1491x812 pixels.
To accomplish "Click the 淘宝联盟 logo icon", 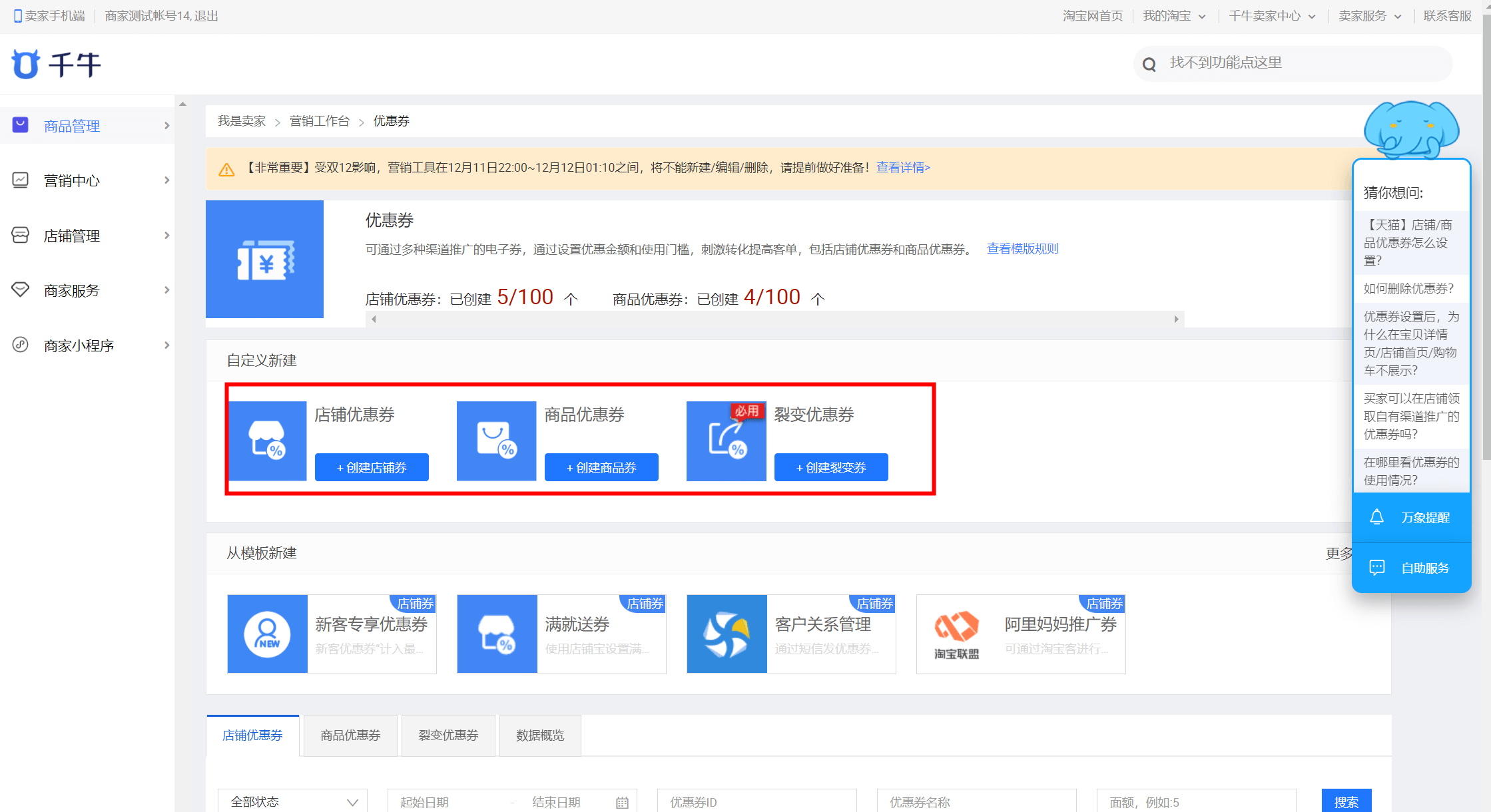I will tap(957, 634).
